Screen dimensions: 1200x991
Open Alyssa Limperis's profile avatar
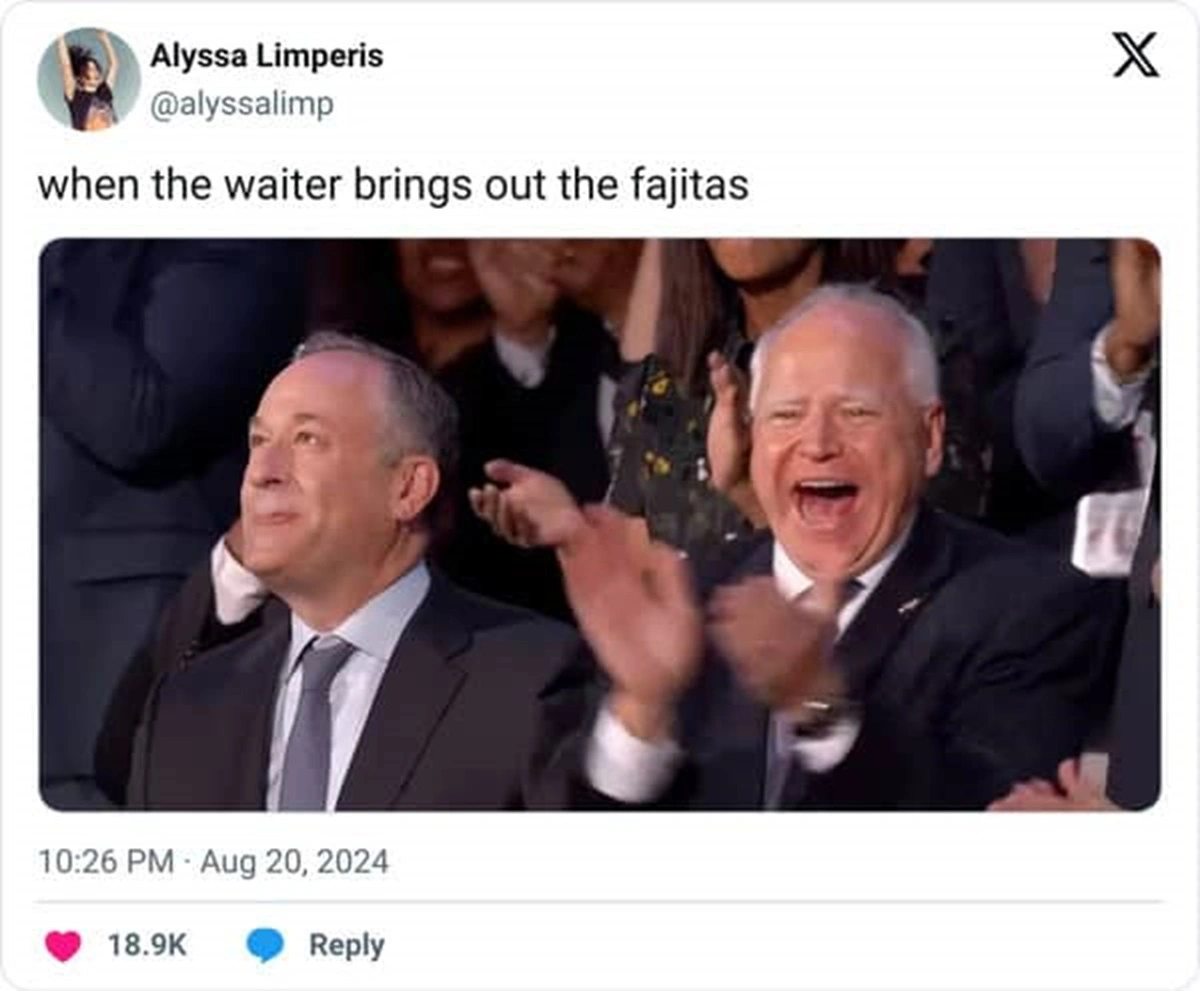tap(89, 79)
